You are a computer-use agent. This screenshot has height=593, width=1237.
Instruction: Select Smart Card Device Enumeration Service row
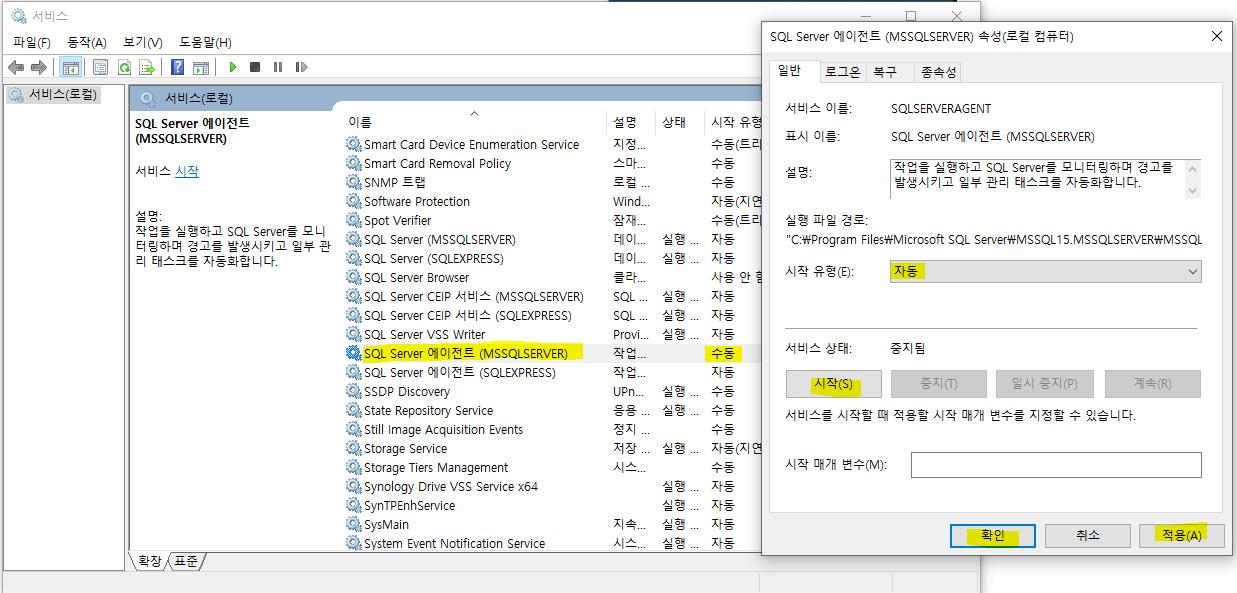553,144
